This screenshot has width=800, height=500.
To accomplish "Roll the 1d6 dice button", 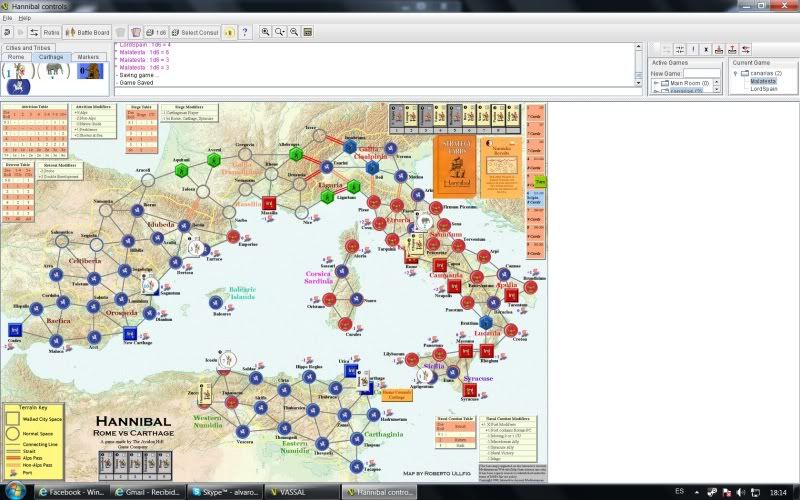I will [156, 32].
